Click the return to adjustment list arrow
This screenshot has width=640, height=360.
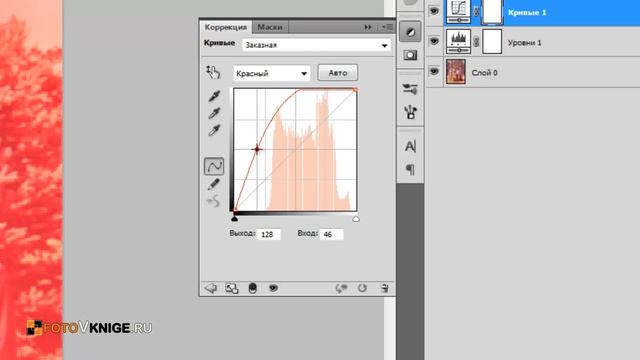211,288
